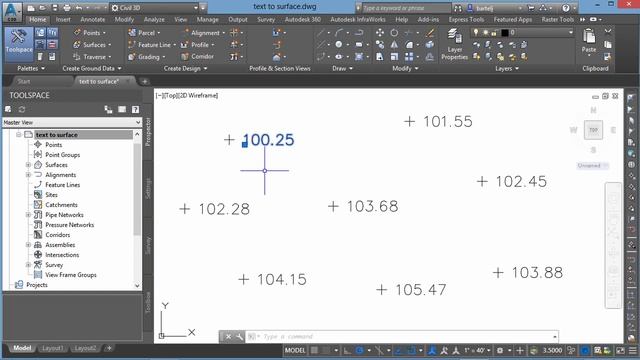
Task: Toggle layer 0 freeze sun icon
Action: [x=485, y=32]
